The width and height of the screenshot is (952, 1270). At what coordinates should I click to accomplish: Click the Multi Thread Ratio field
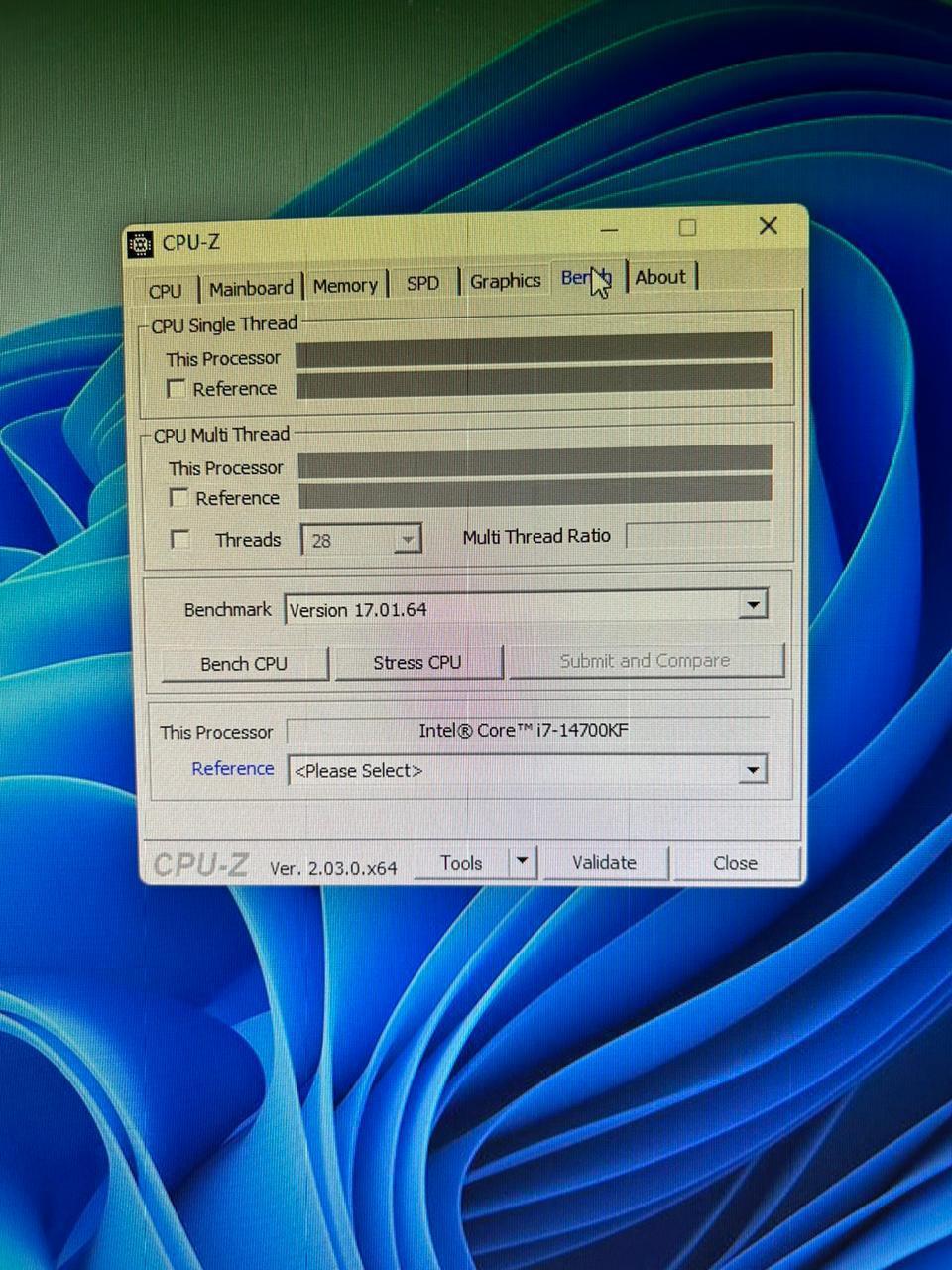(698, 535)
